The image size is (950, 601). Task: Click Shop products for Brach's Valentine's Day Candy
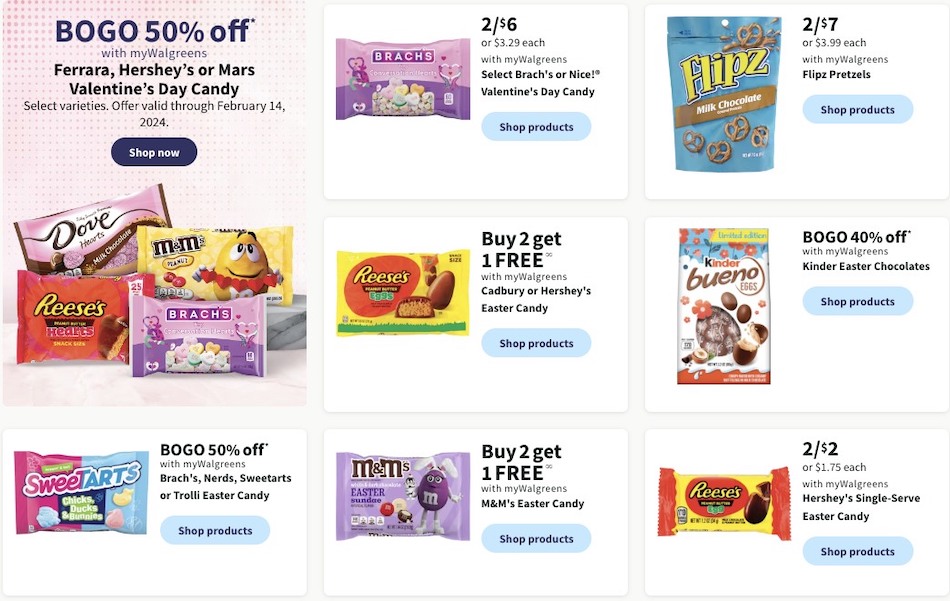(536, 126)
